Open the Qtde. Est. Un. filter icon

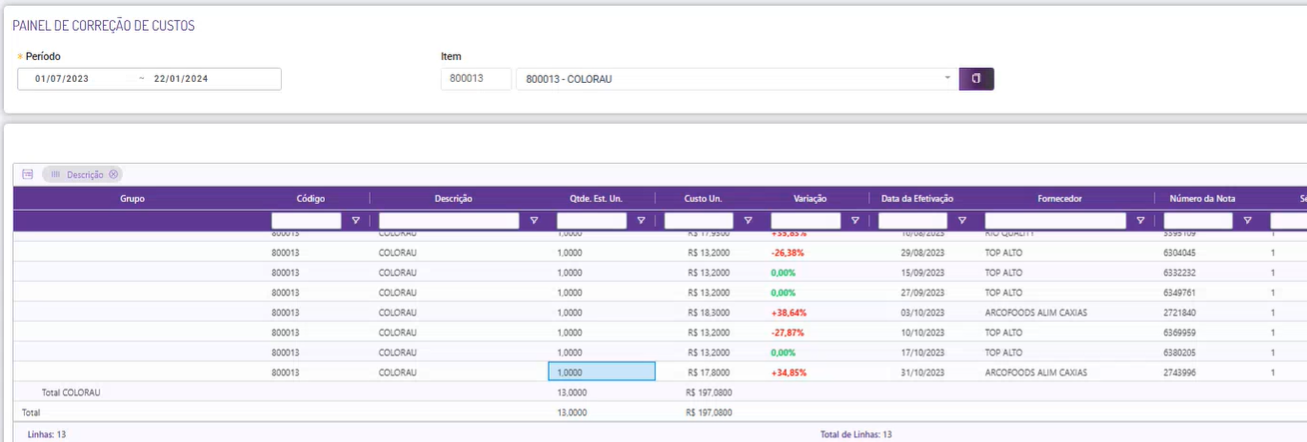click(x=641, y=221)
